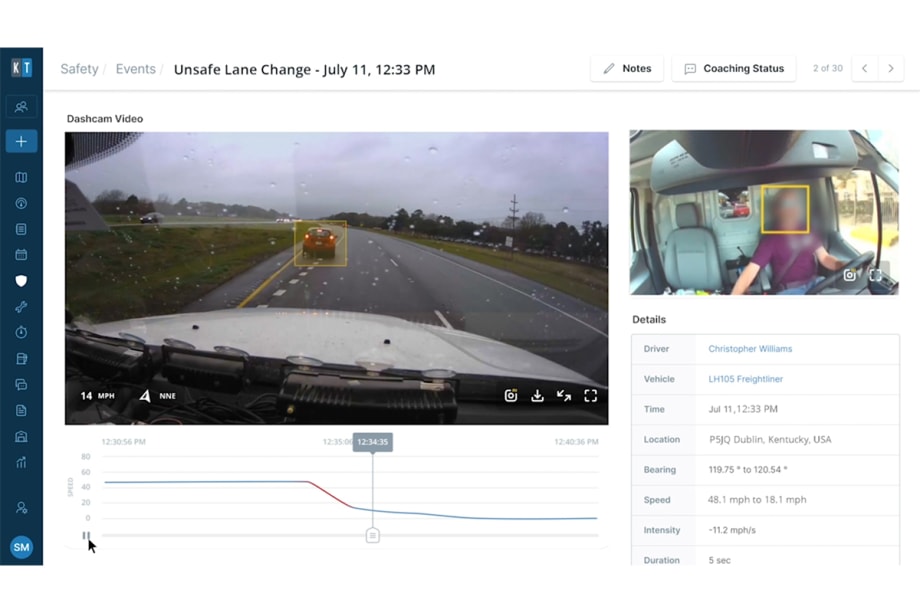
Task: Go back to previous event with left chevron
Action: [x=864, y=68]
